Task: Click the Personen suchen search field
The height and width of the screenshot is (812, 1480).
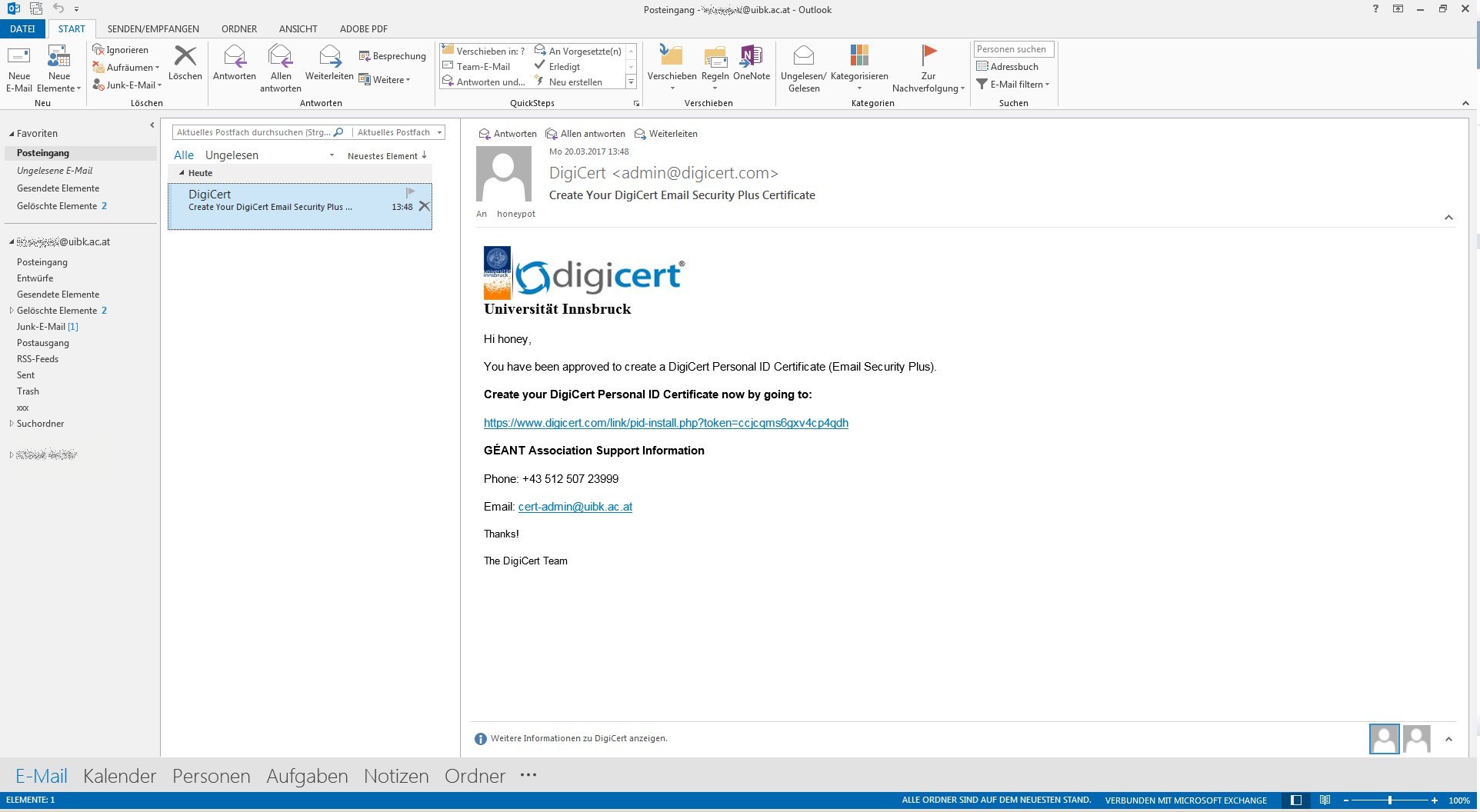Action: tap(1013, 49)
